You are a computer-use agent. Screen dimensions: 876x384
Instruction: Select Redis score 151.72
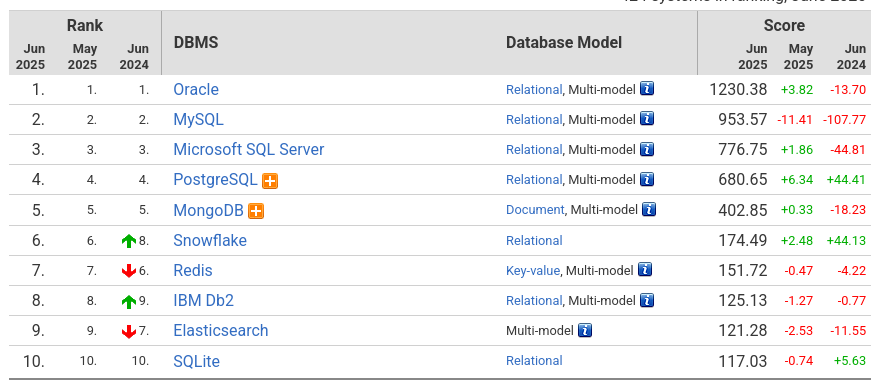click(742, 271)
